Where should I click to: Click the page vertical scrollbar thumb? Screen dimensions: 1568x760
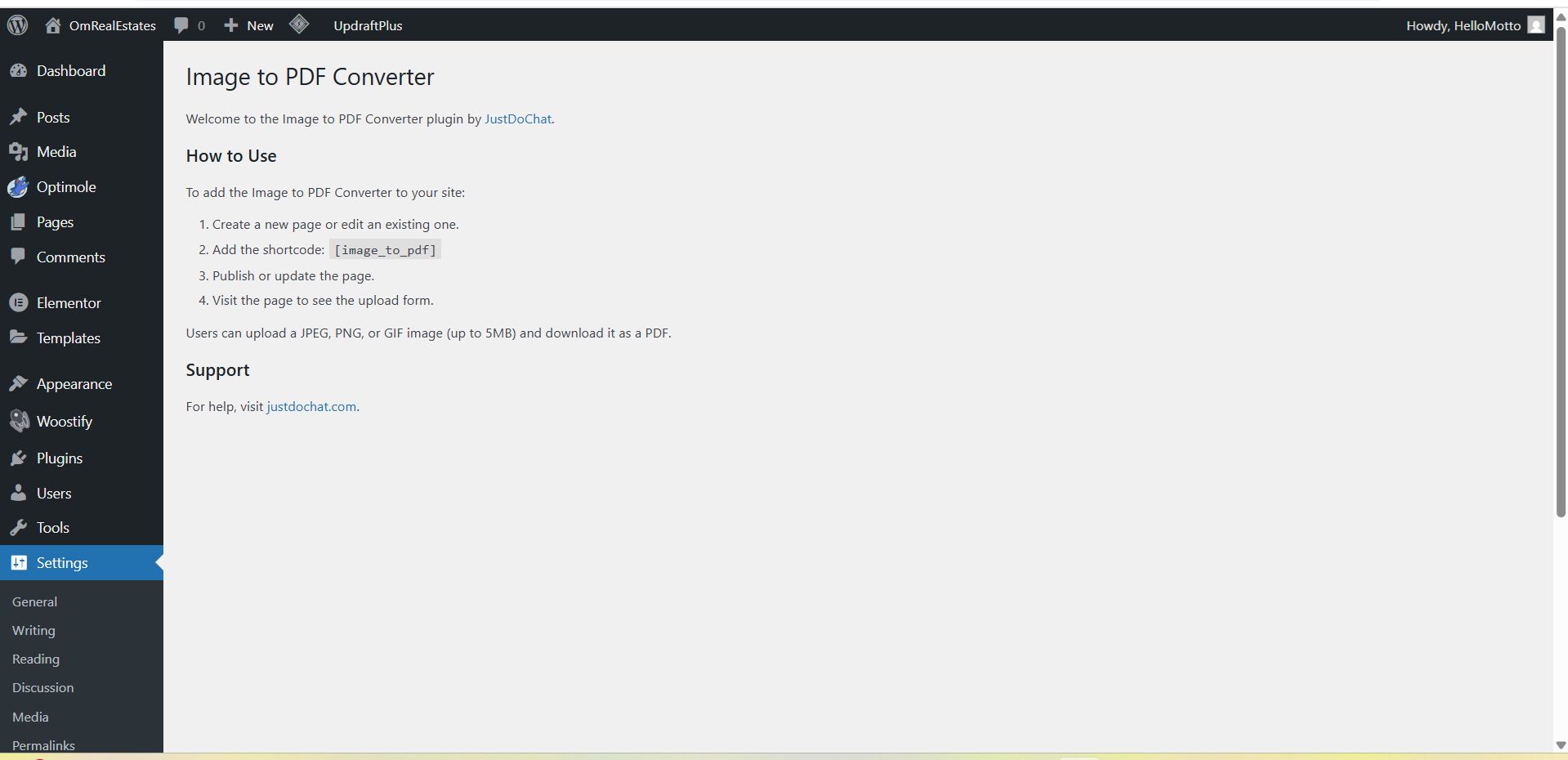point(1561,272)
